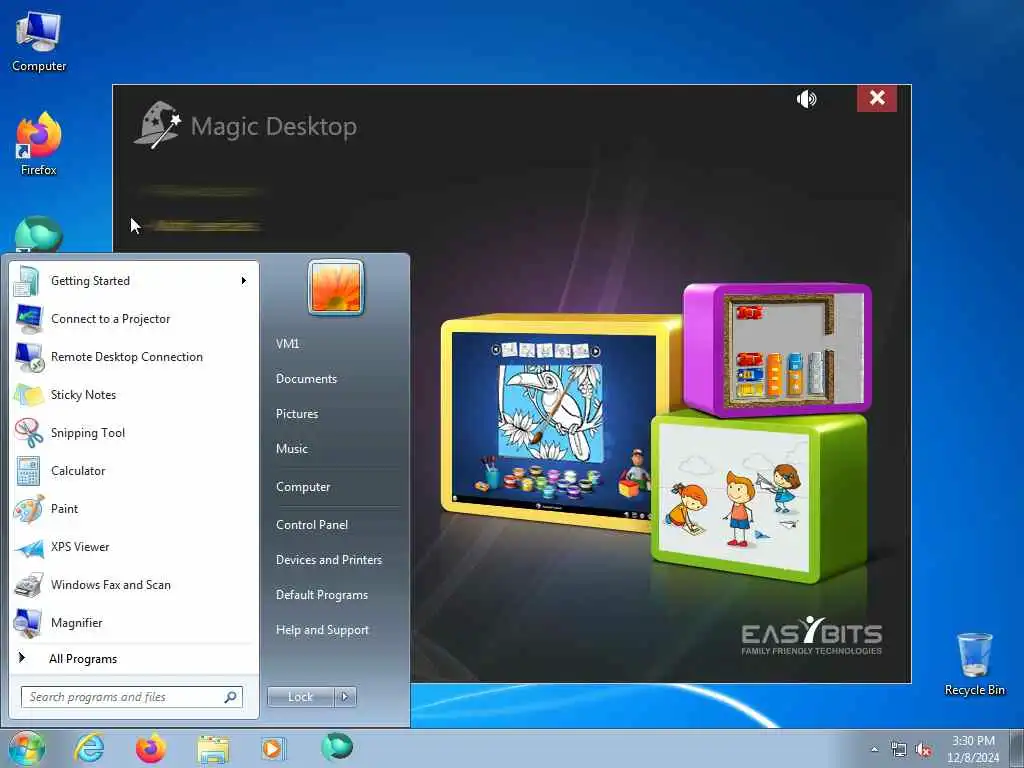Open Default Programs
This screenshot has height=768, width=1024.
point(322,595)
